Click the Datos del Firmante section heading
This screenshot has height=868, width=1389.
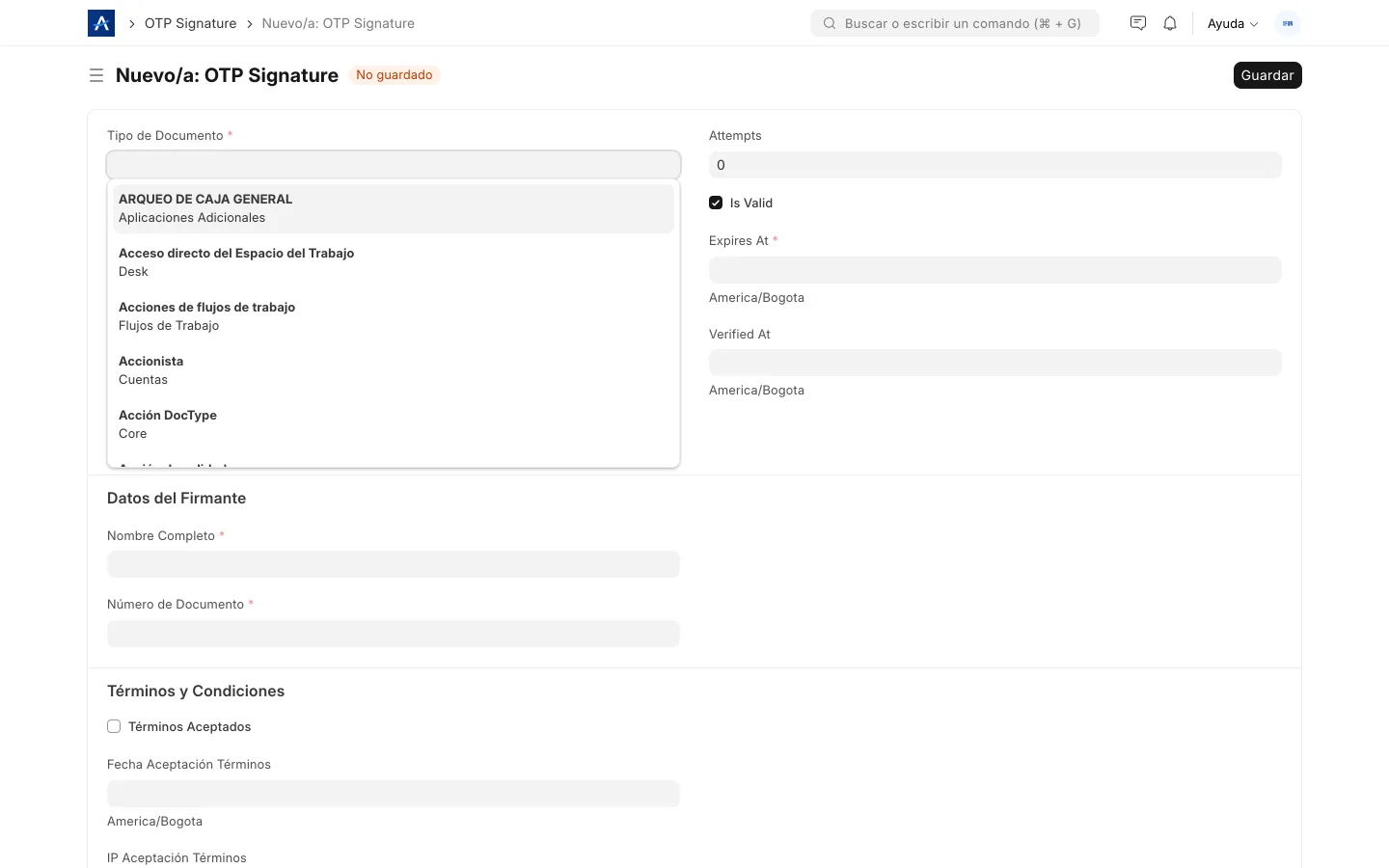click(x=177, y=498)
